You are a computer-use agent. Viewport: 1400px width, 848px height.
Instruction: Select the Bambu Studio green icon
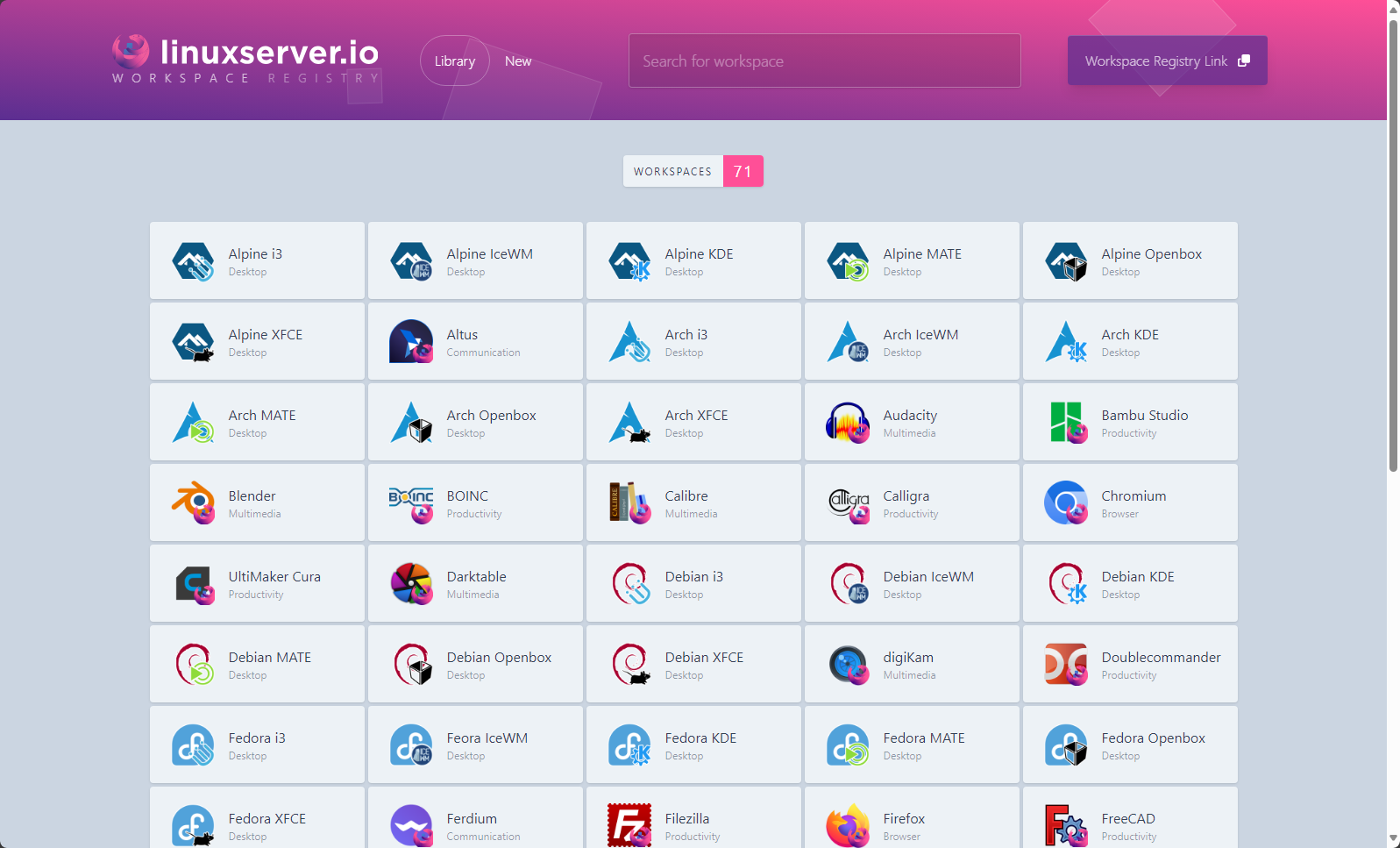pos(1066,422)
